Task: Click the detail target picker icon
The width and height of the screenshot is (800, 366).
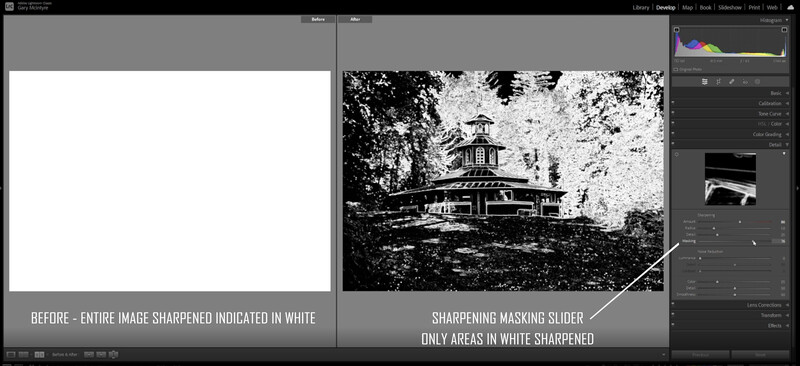Action: [x=677, y=155]
